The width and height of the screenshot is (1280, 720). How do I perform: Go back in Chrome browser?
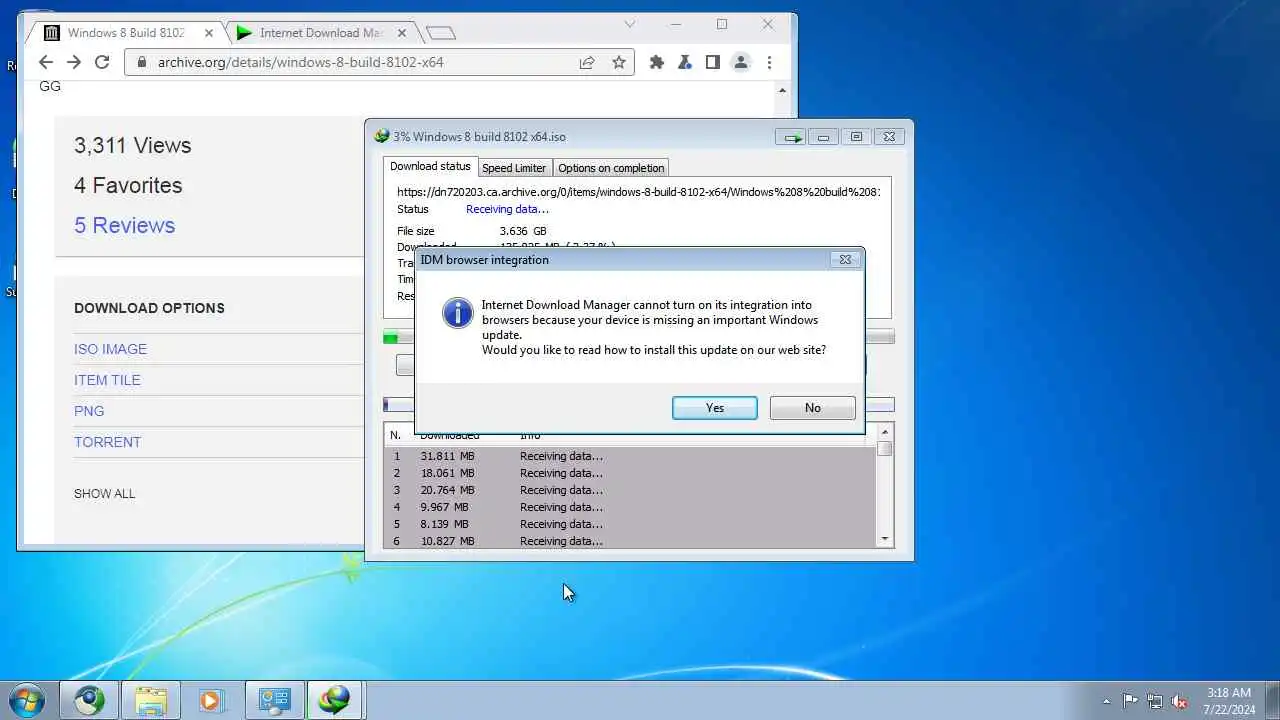45,62
